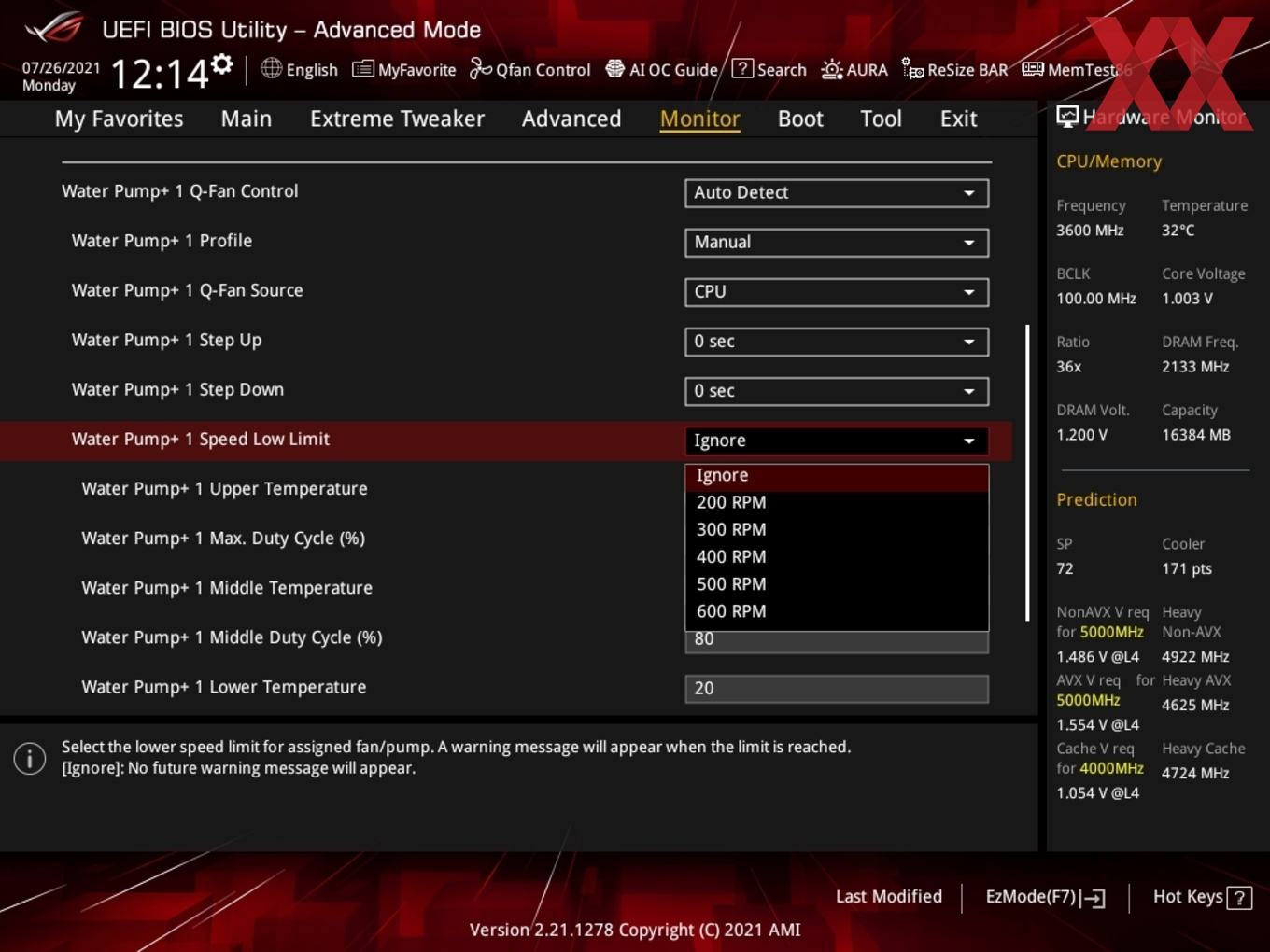Click Version 2.21.1278 copyright text
This screenshot has width=1270, height=952.
point(635,930)
